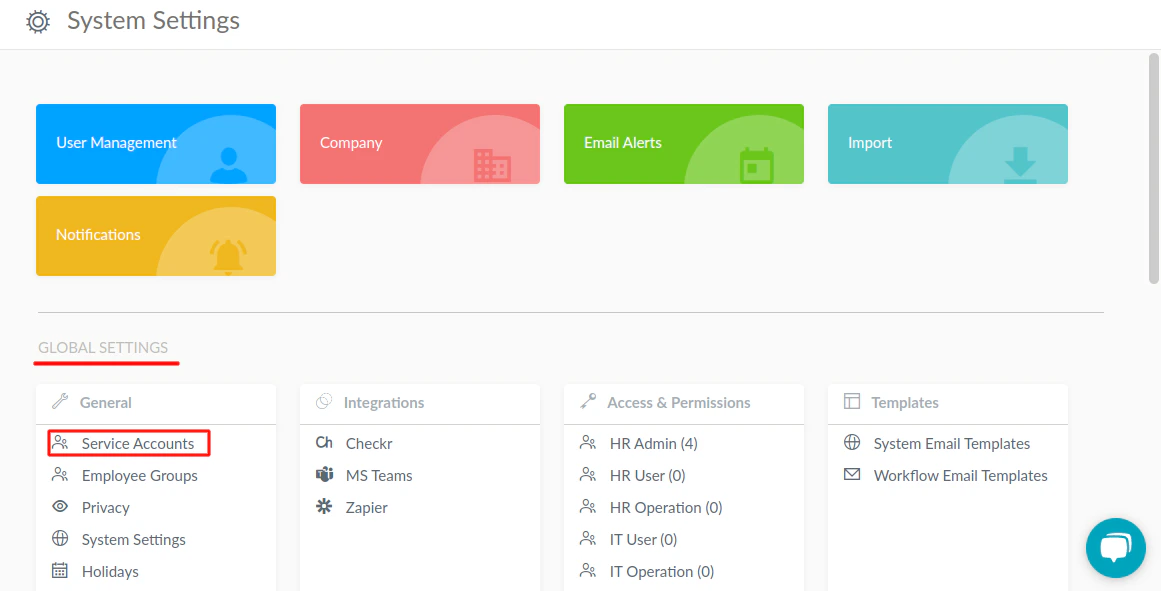Open User Management
The image size is (1161, 591).
point(155,143)
